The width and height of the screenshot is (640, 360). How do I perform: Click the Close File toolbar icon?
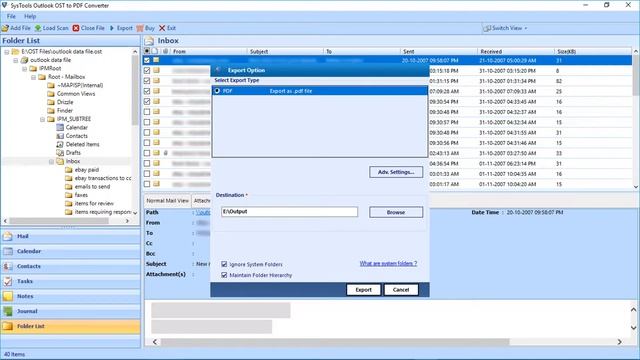coord(76,28)
